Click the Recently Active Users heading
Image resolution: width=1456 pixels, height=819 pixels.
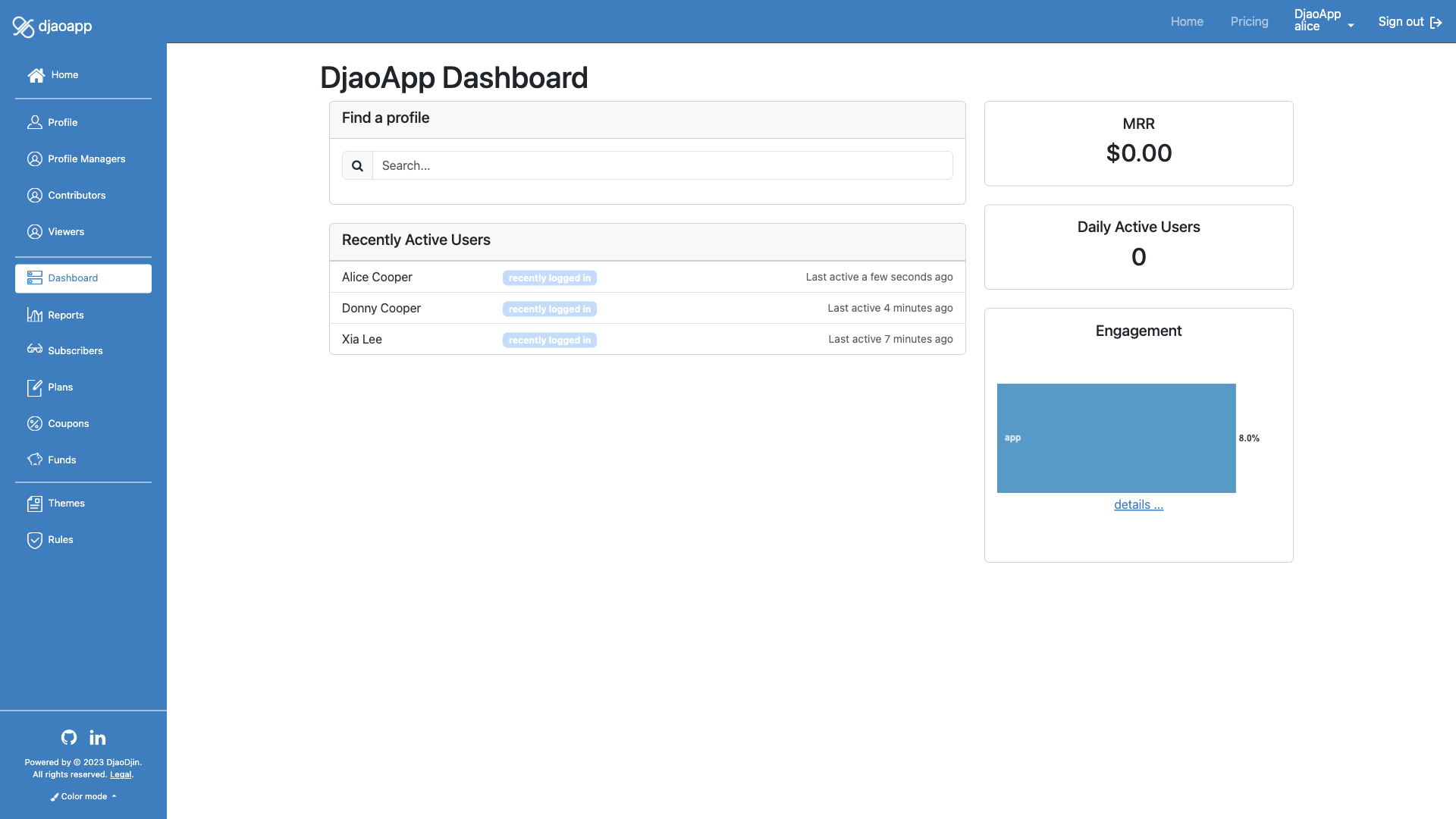416,240
